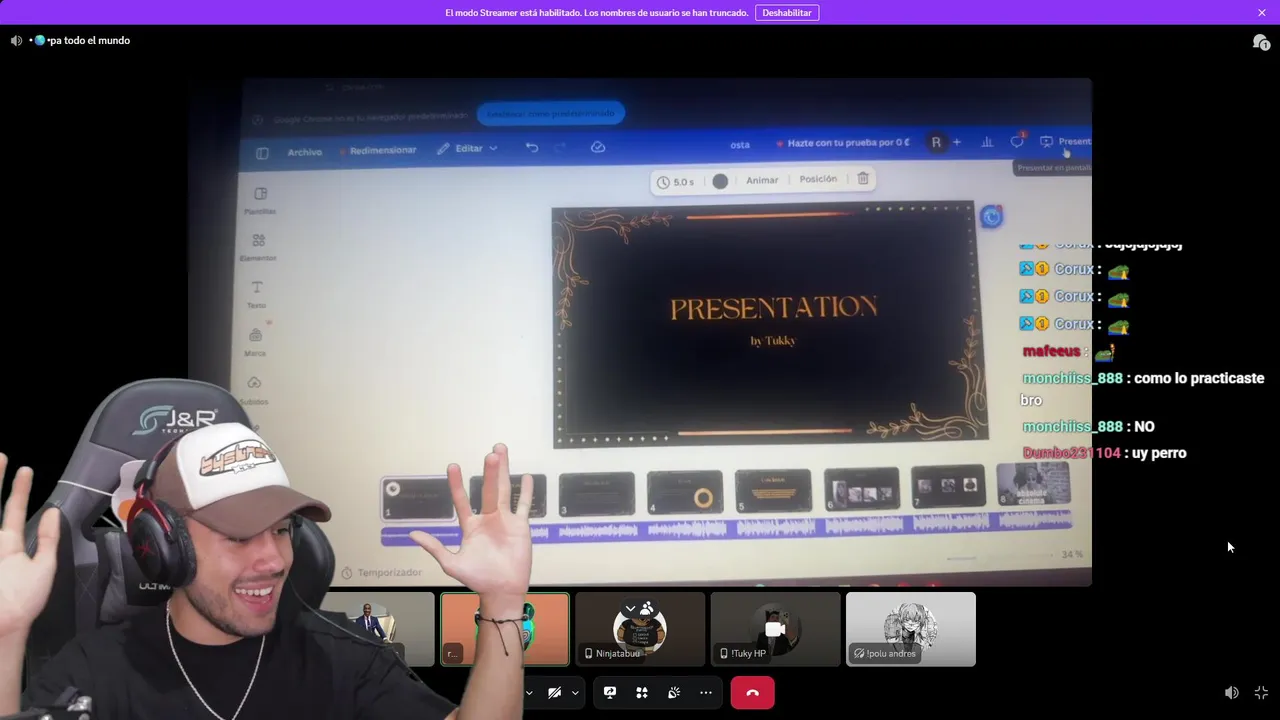The height and width of the screenshot is (720, 1280).
Task: Open the Archivo menu in Canva
Action: coord(305,152)
